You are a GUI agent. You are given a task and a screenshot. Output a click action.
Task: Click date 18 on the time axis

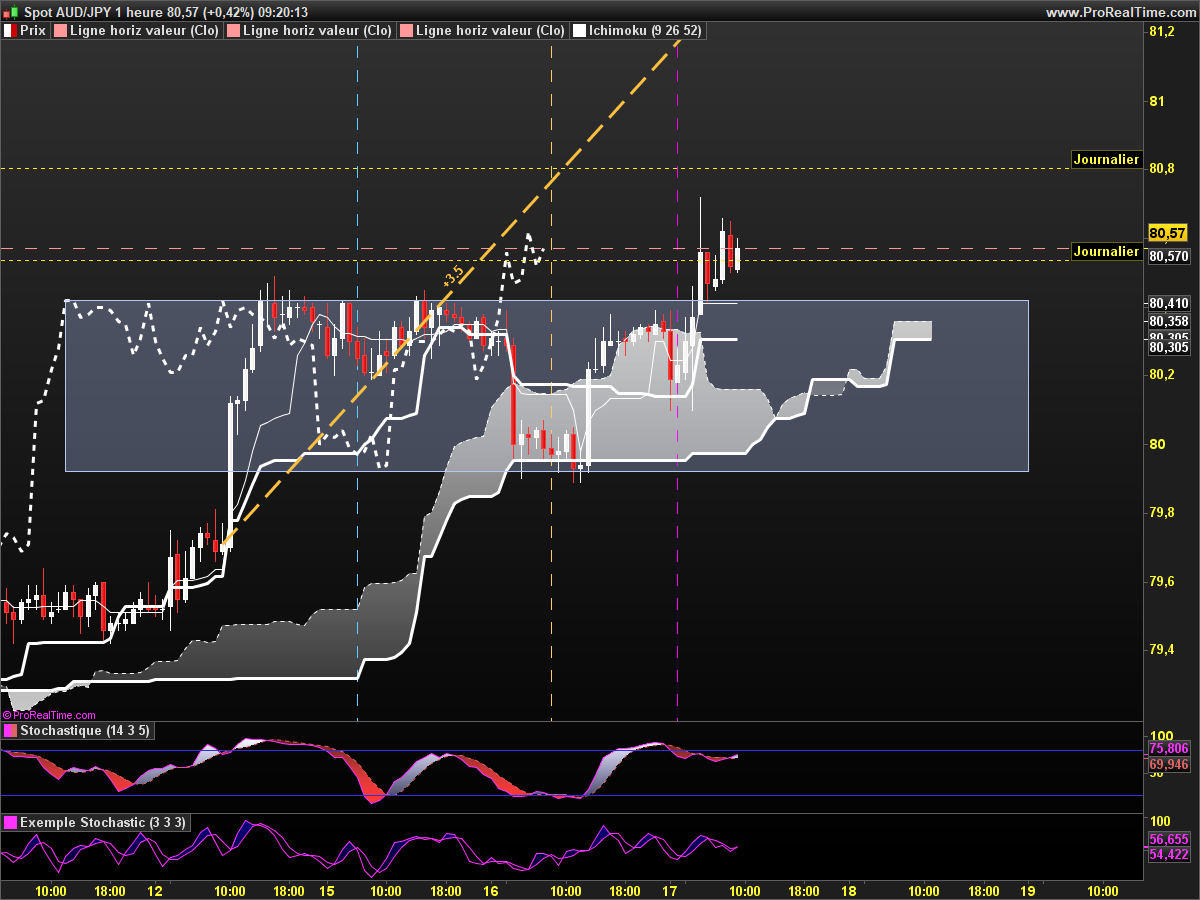pos(849,890)
